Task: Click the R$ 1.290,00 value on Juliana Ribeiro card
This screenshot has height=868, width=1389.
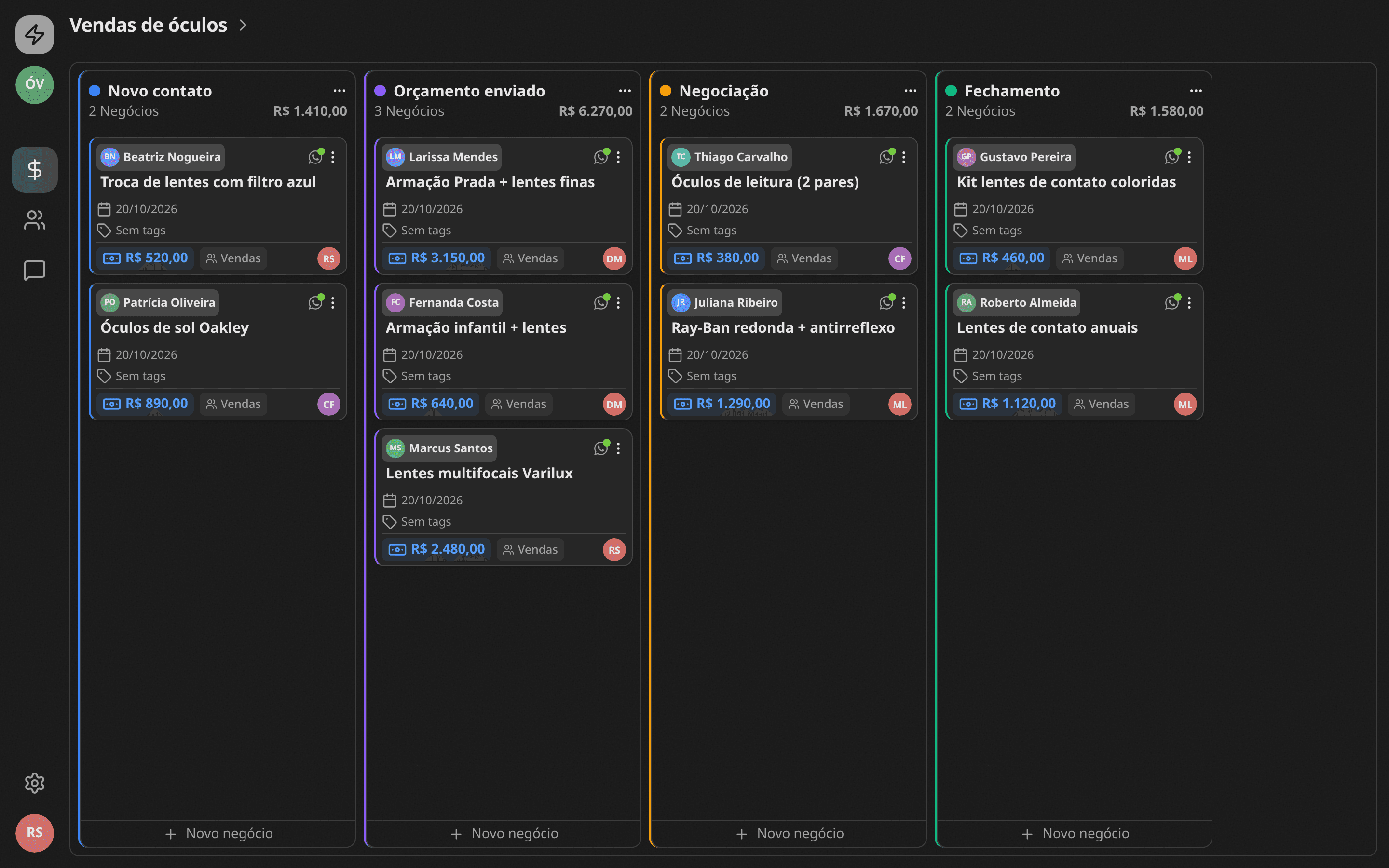Action: coord(722,404)
